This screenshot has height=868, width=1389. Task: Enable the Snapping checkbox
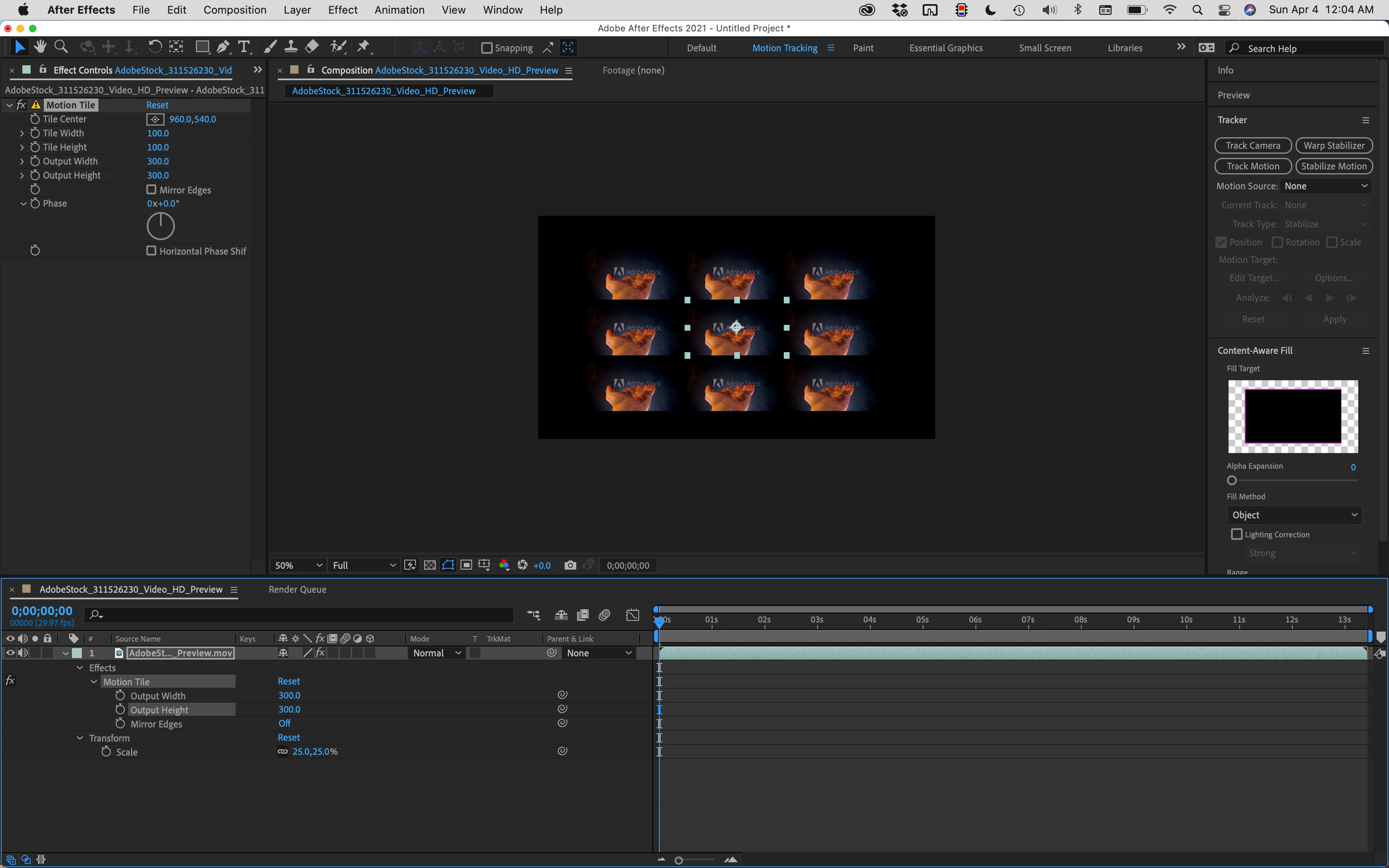(x=487, y=48)
